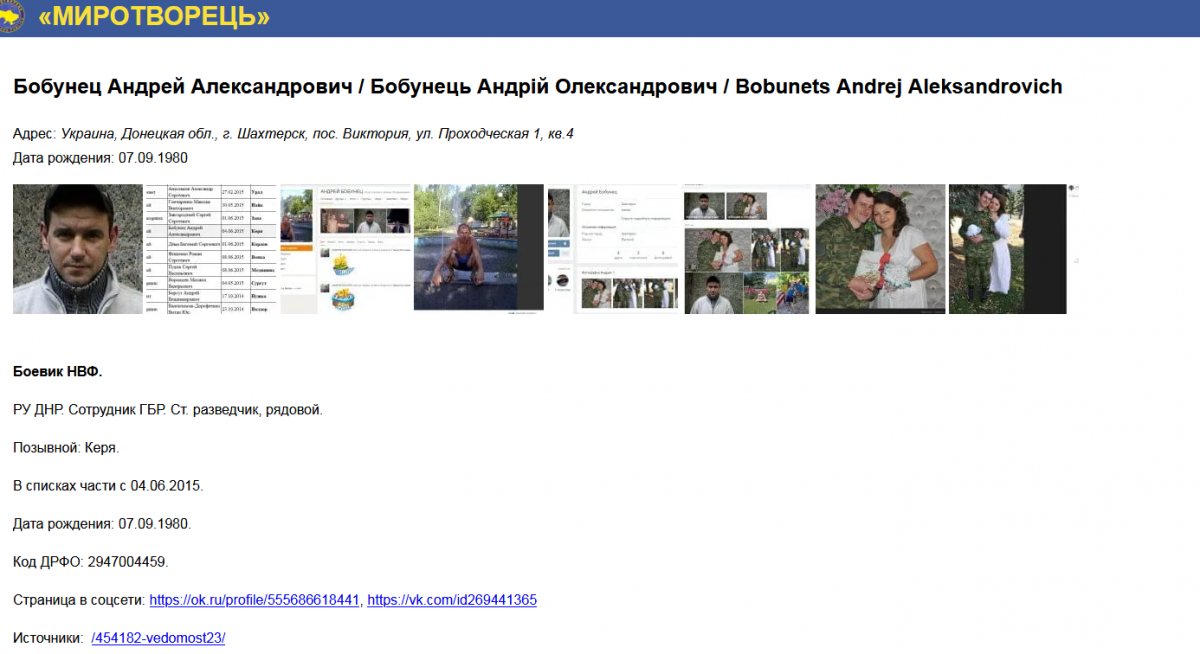Open the unit roster table thumbnail
Screen dimensions: 1200x654
coord(210,249)
